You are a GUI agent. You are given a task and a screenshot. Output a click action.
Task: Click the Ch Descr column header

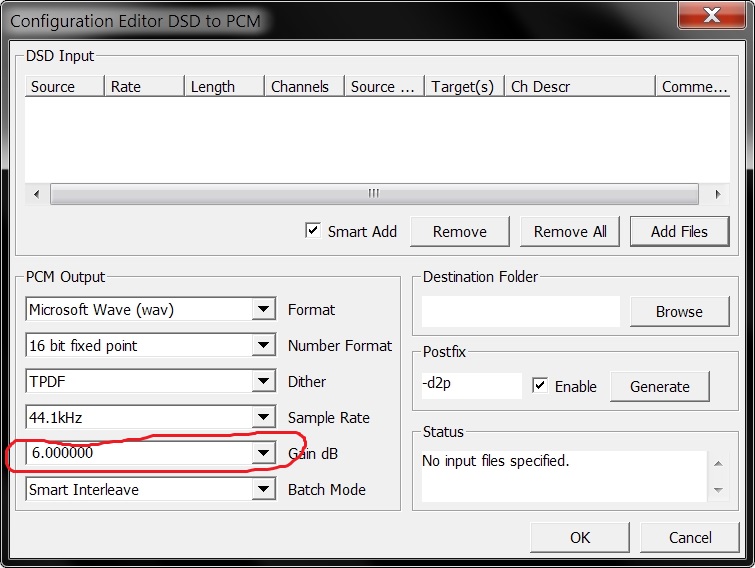[580, 86]
